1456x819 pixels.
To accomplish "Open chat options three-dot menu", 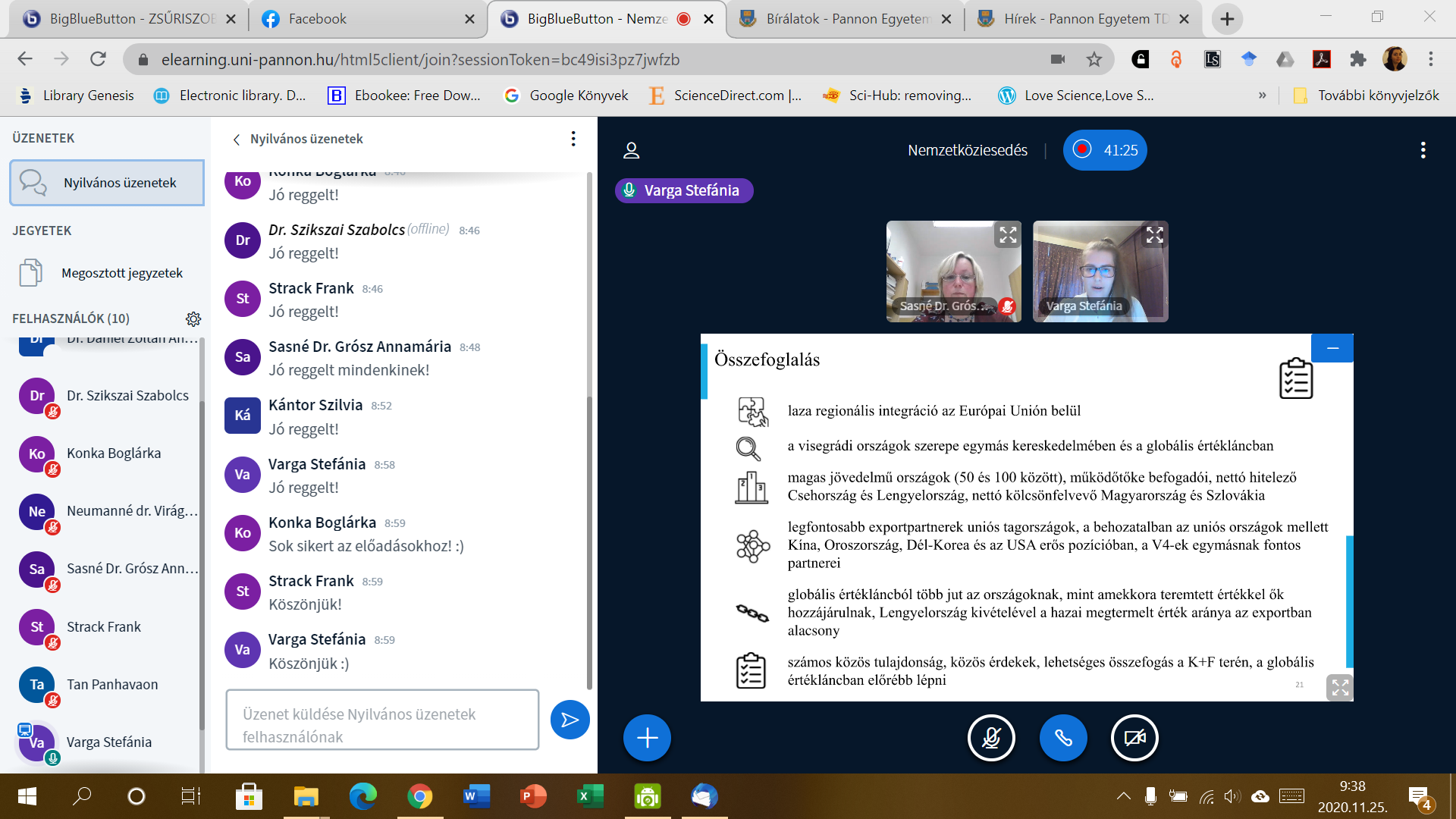I will pyautogui.click(x=573, y=139).
